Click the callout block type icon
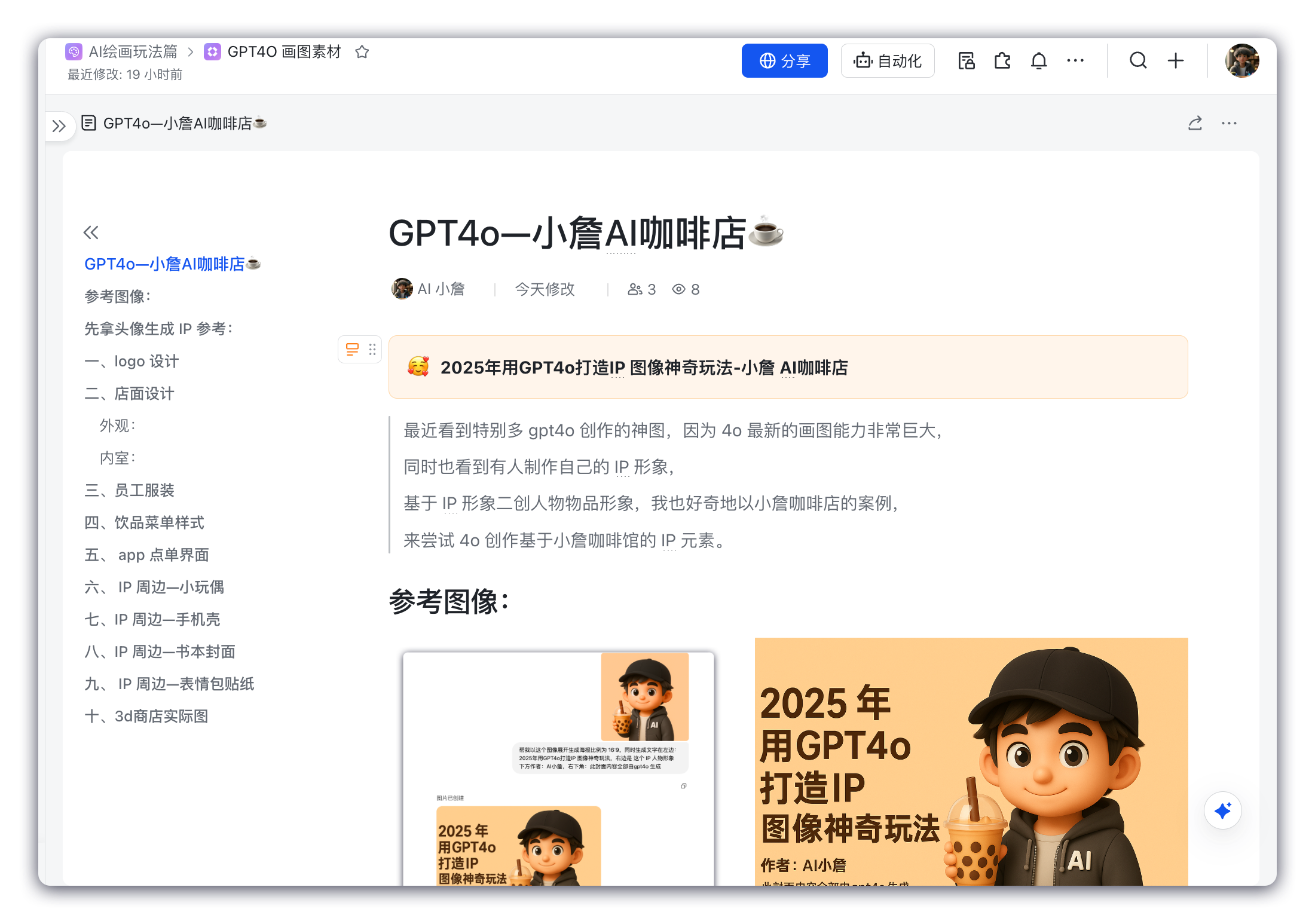1315x924 pixels. [352, 350]
